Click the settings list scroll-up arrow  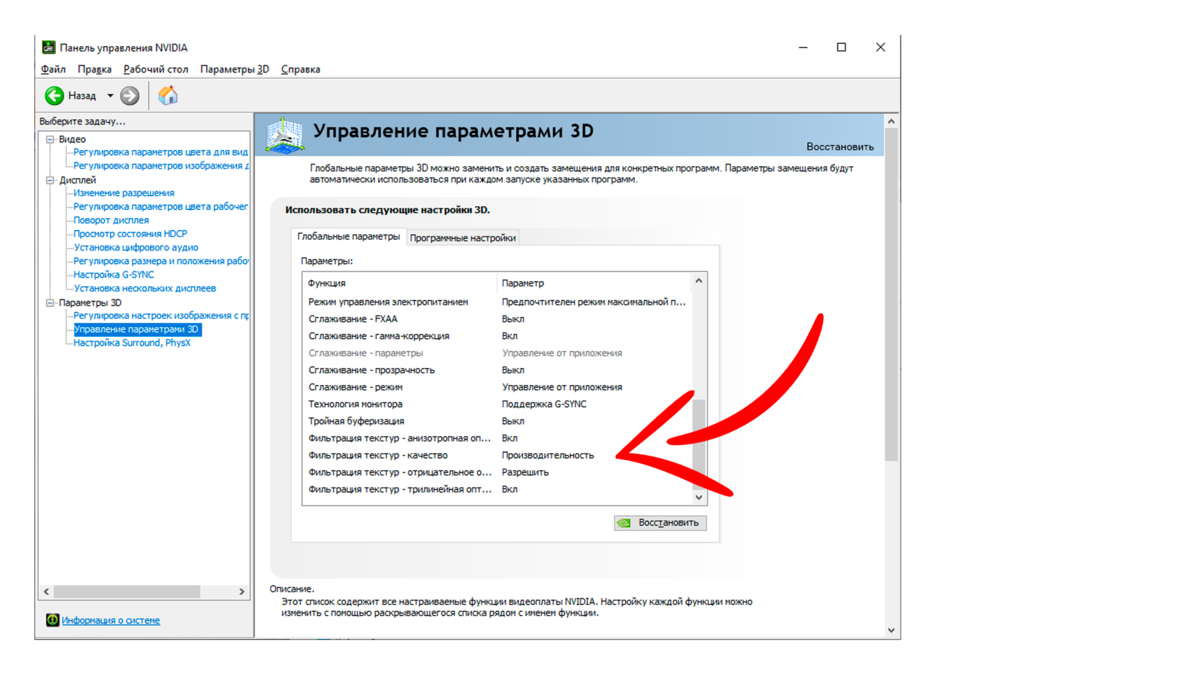tap(699, 281)
